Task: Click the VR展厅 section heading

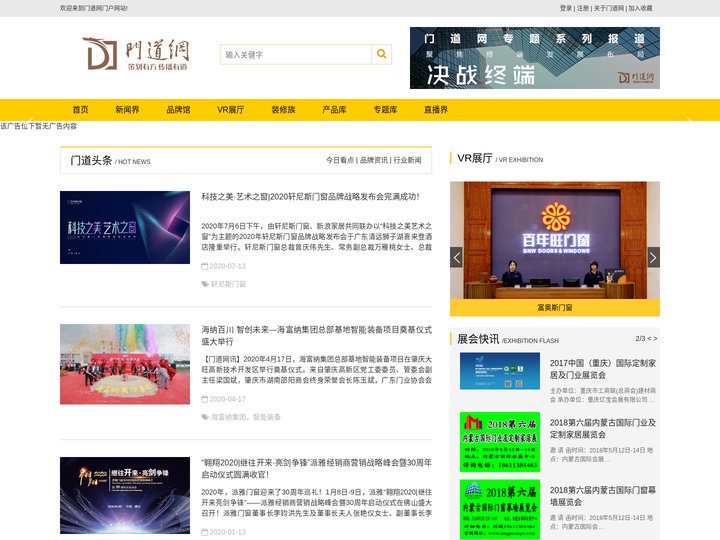Action: pyautogui.click(x=475, y=158)
